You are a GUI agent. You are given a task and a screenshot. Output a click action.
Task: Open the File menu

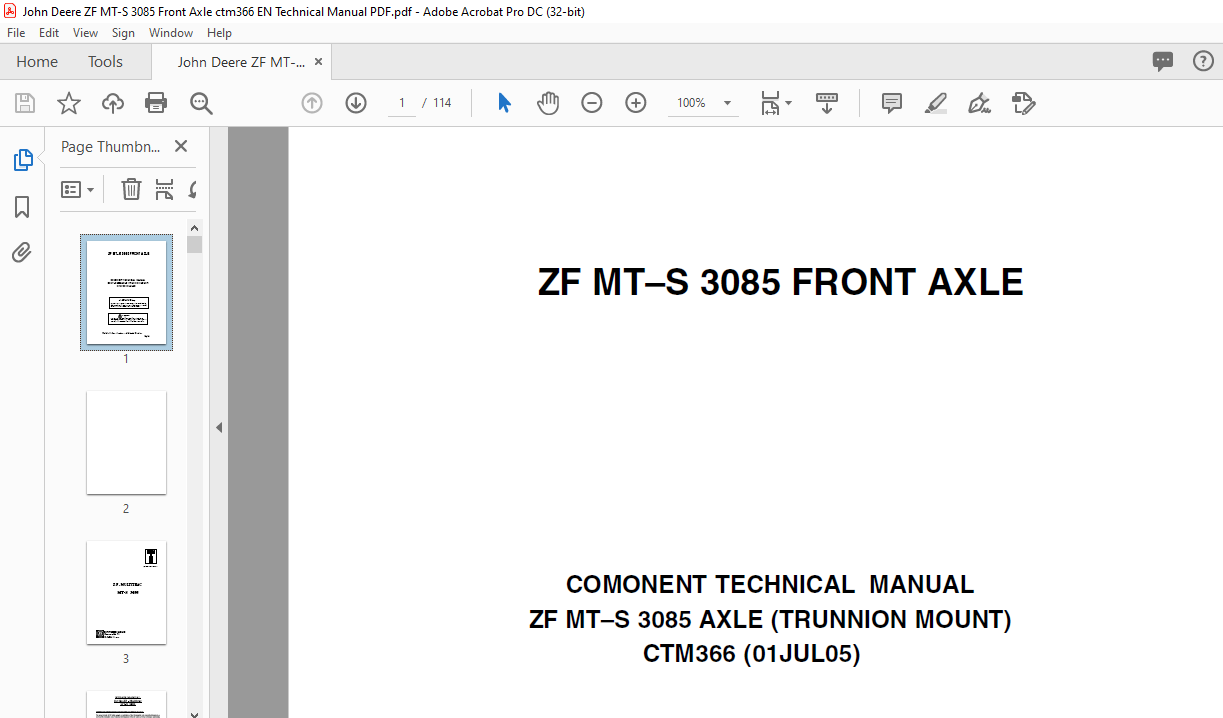pyautogui.click(x=16, y=33)
